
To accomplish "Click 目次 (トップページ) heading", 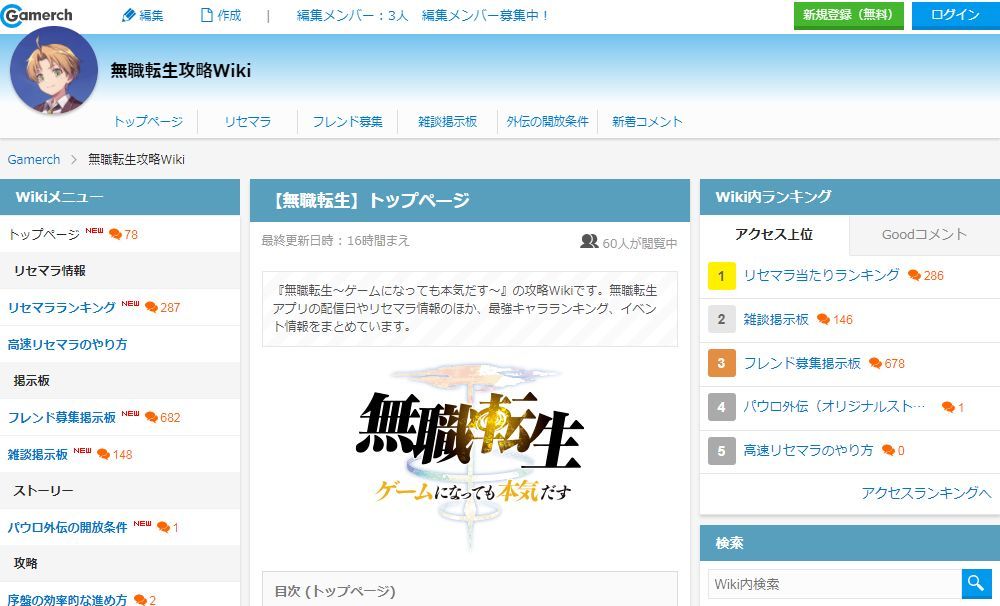I will [335, 591].
